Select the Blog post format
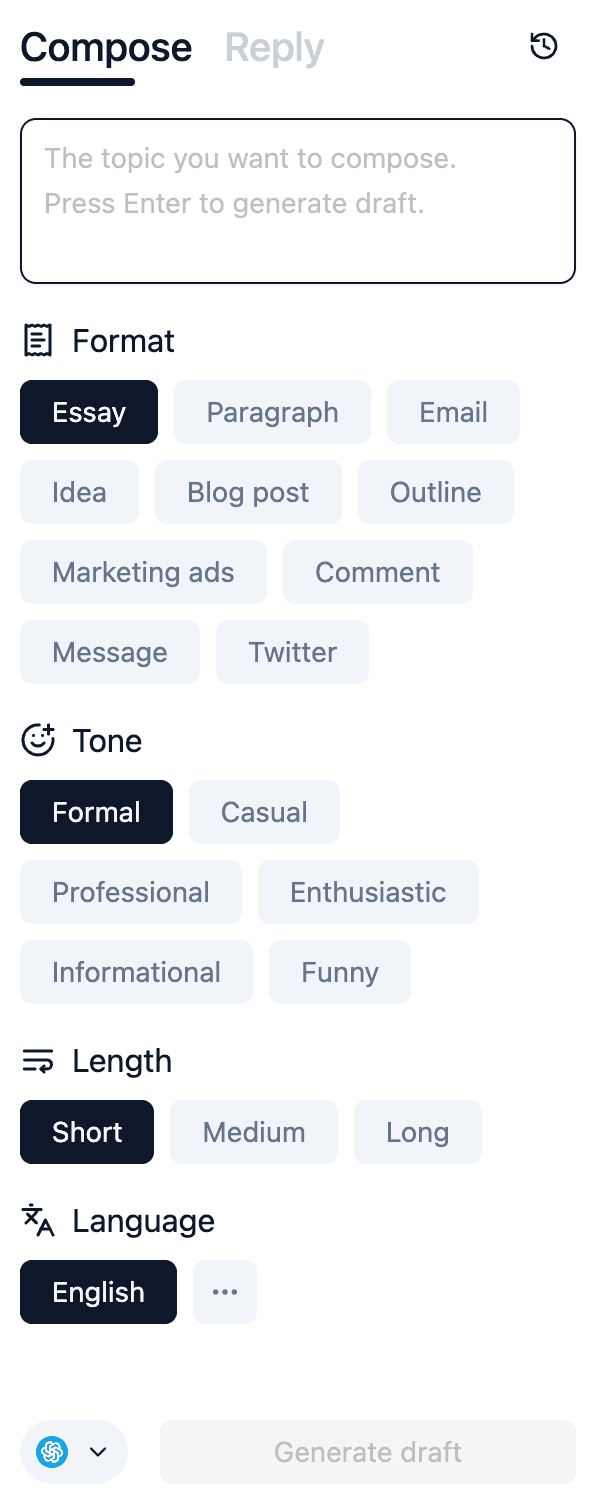Viewport: 602px width, 1510px height. [x=248, y=492]
